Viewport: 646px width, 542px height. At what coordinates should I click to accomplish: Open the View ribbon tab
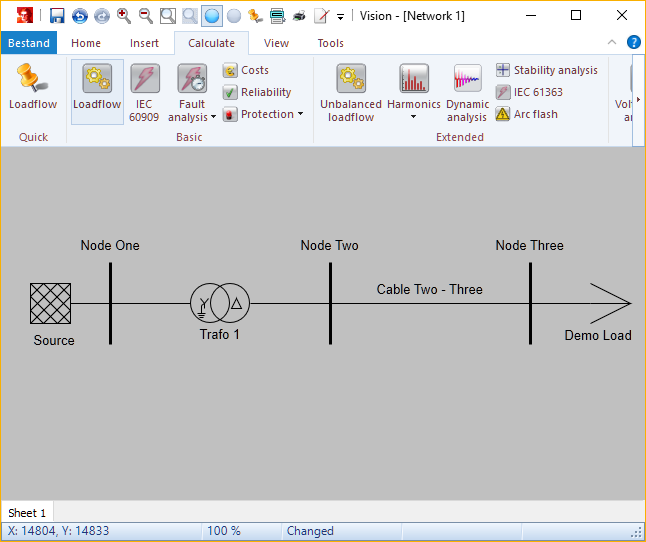[x=276, y=43]
